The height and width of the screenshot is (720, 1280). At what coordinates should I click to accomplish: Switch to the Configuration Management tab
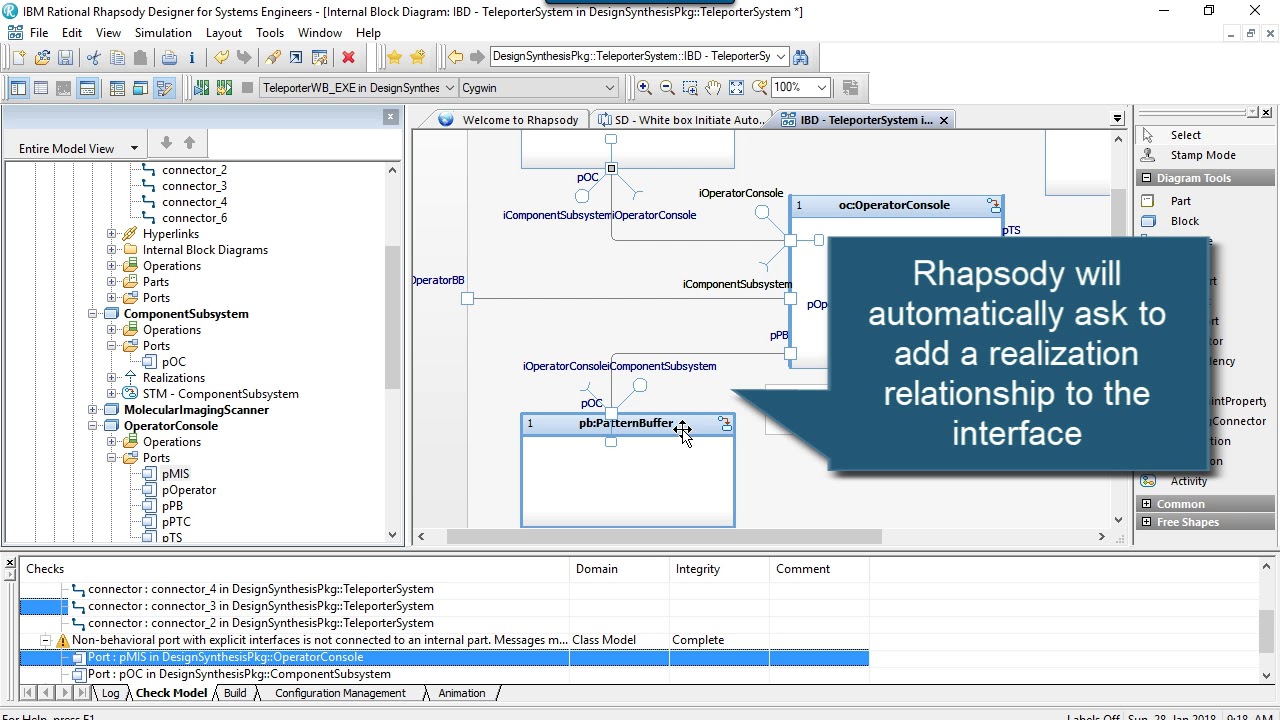coord(340,693)
